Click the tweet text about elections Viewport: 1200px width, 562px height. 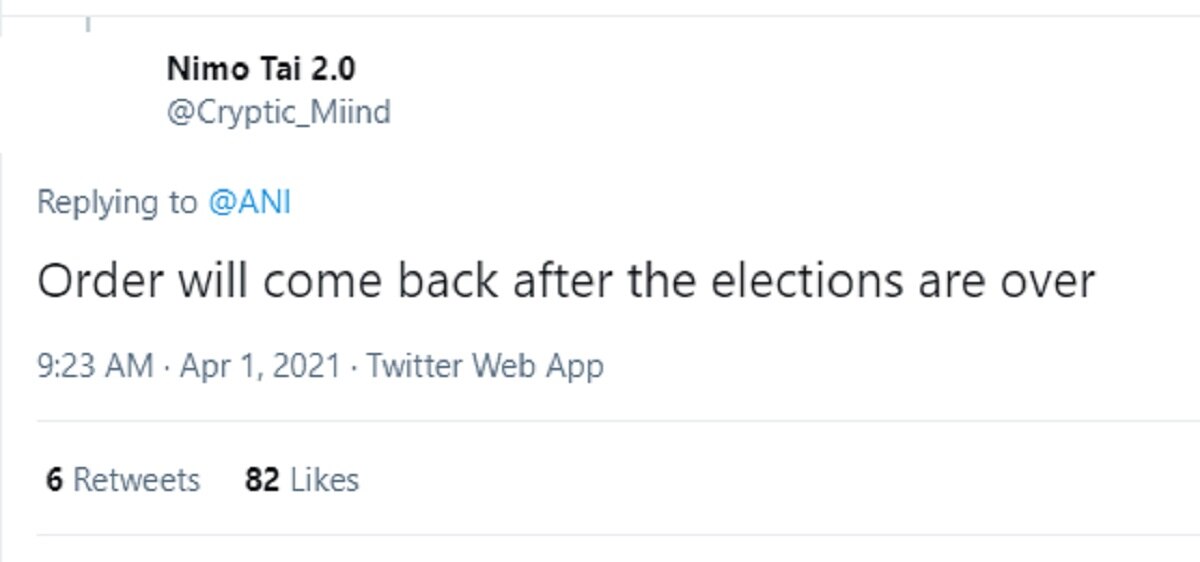tap(566, 282)
